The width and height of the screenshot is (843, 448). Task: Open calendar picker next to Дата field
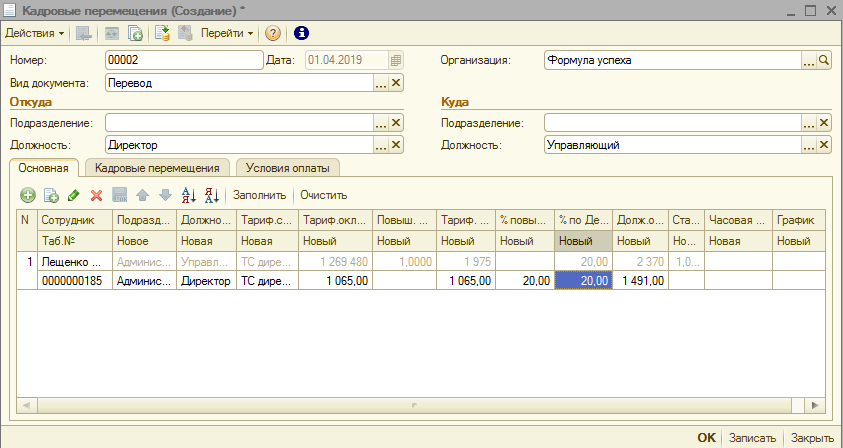point(396,60)
